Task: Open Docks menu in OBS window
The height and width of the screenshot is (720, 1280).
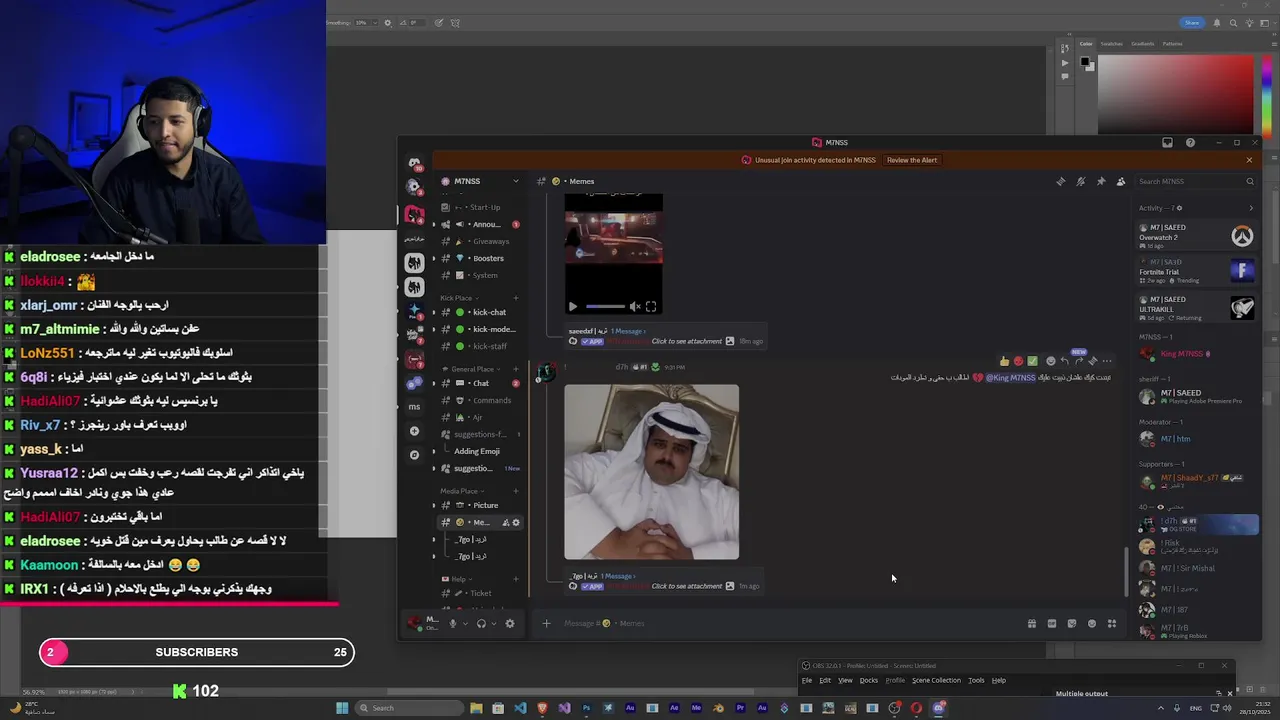Action: click(x=869, y=680)
